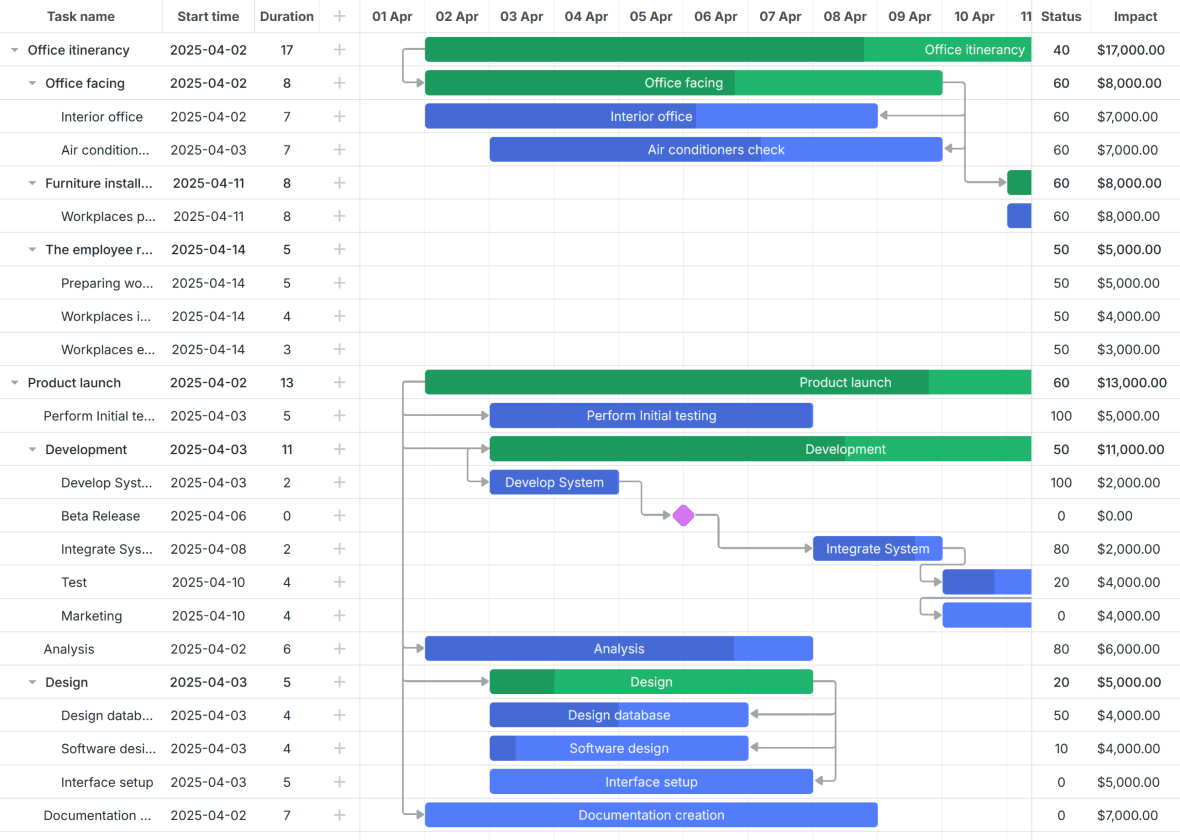Collapse the Furniture install group
The image size is (1180, 840).
[31, 183]
